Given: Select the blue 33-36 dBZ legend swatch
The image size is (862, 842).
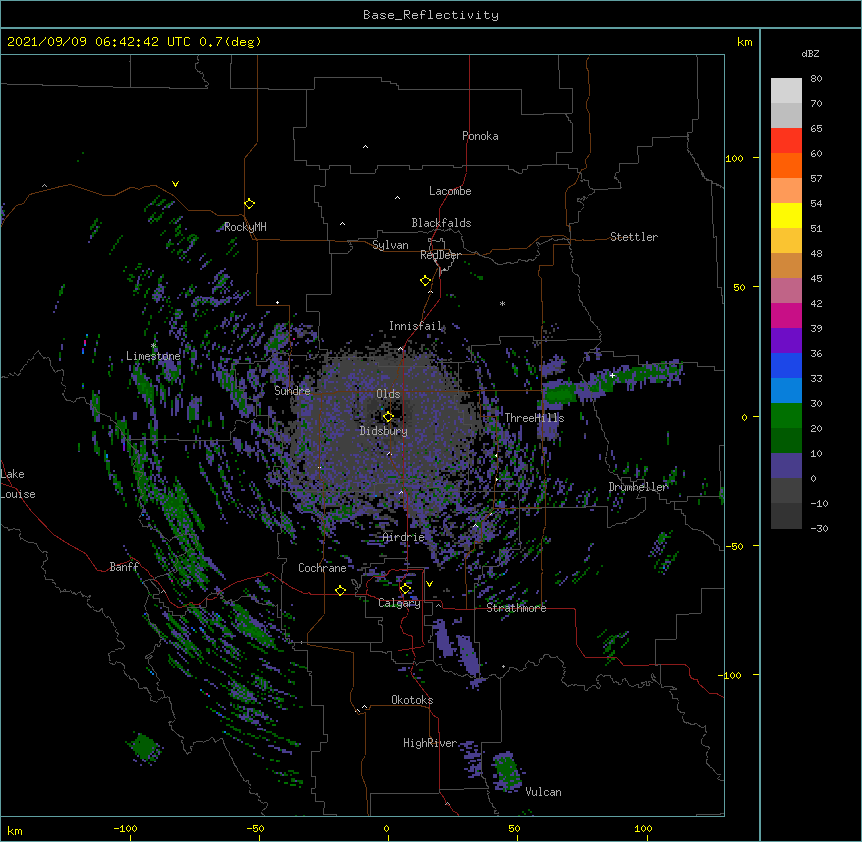Looking at the screenshot, I should (x=786, y=365).
